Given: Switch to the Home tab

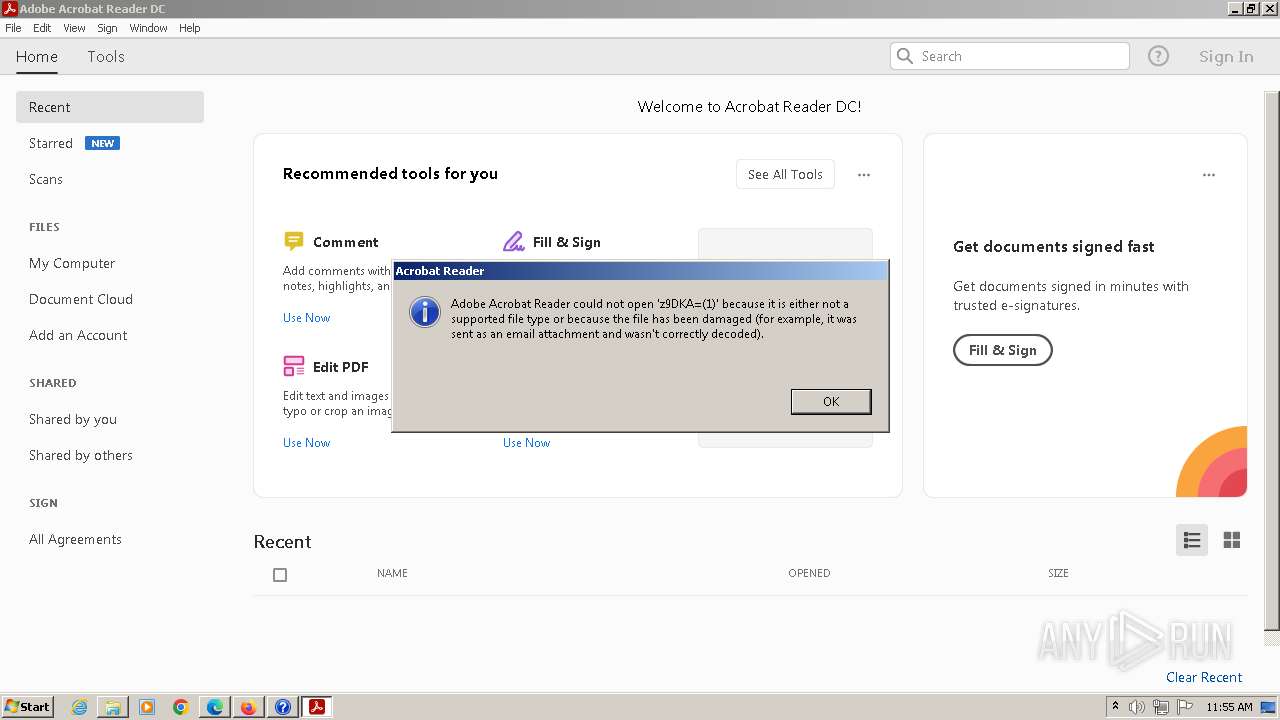Looking at the screenshot, I should [37, 57].
